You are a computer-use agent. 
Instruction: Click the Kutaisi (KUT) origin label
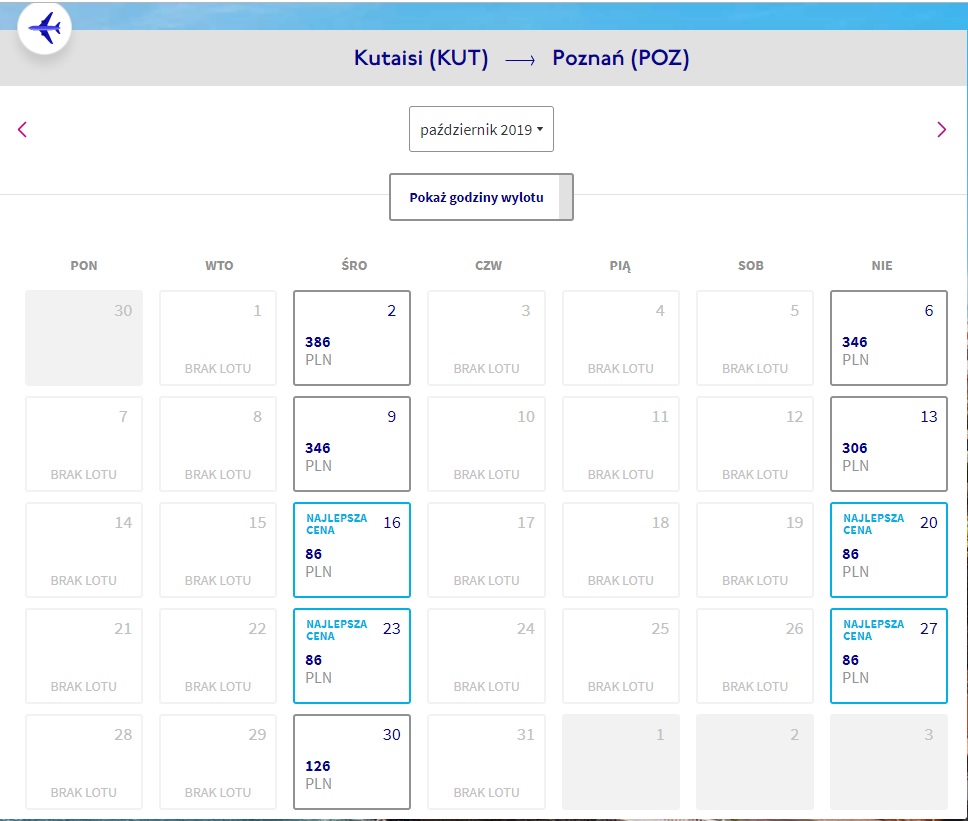pos(421,58)
